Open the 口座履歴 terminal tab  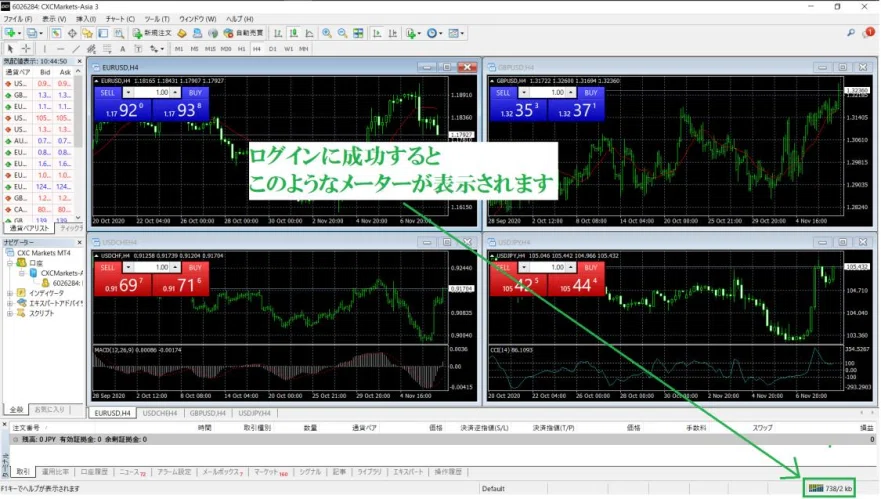[x=94, y=472]
